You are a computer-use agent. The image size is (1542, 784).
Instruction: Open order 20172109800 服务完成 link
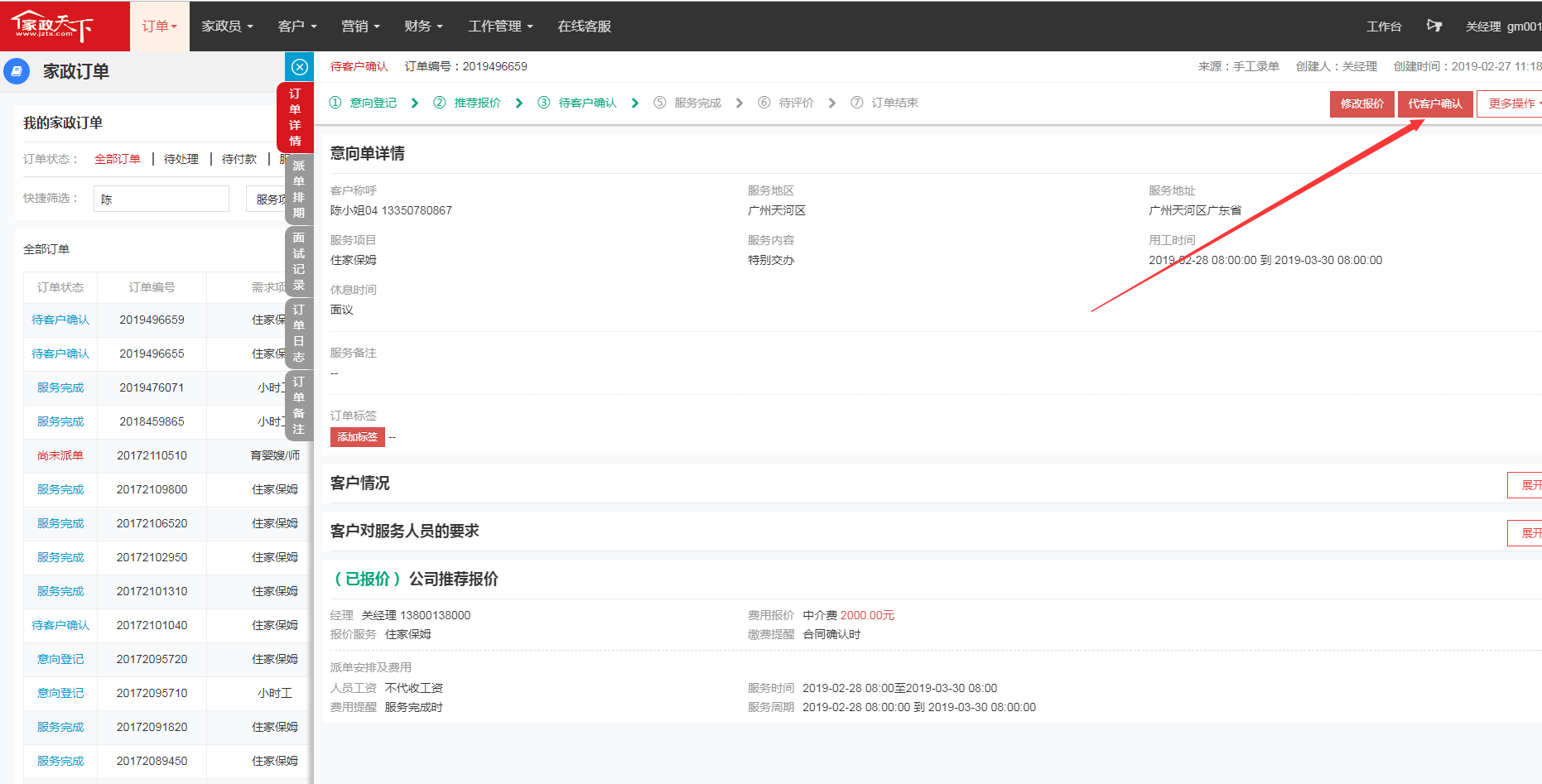pos(60,489)
